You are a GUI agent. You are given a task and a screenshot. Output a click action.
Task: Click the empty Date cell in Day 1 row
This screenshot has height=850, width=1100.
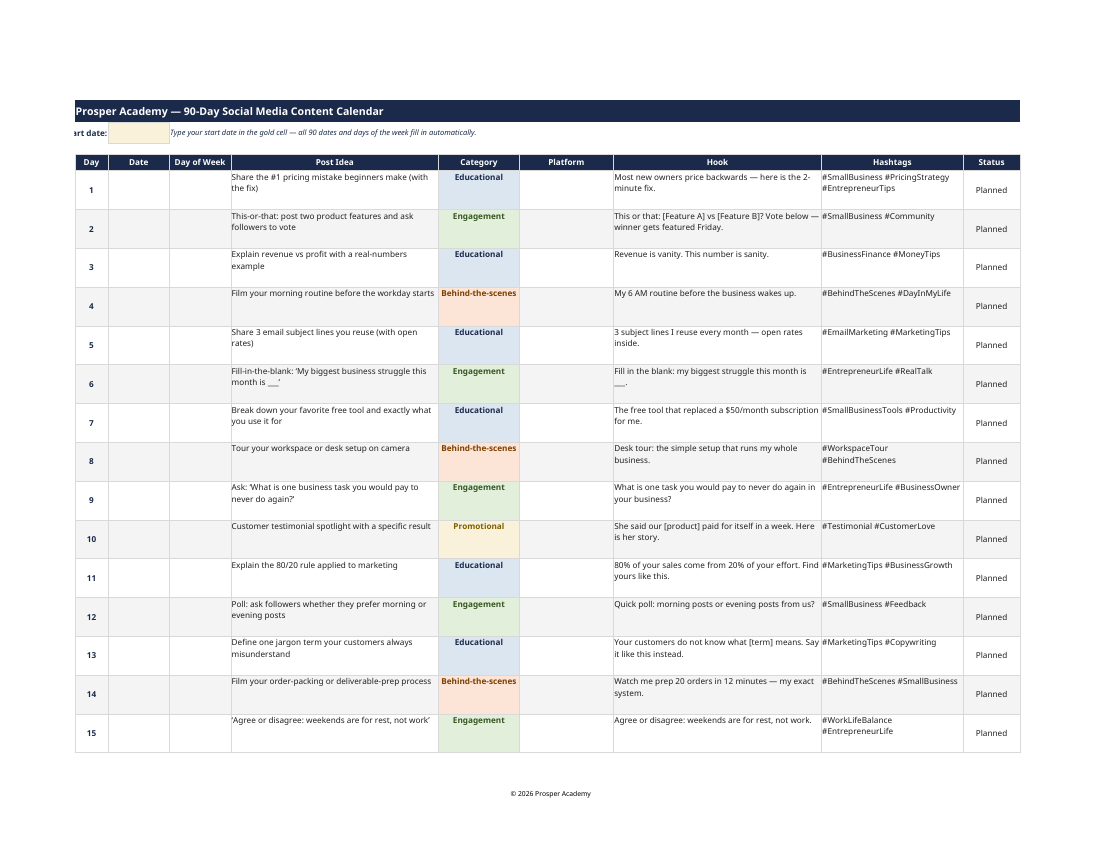139,190
